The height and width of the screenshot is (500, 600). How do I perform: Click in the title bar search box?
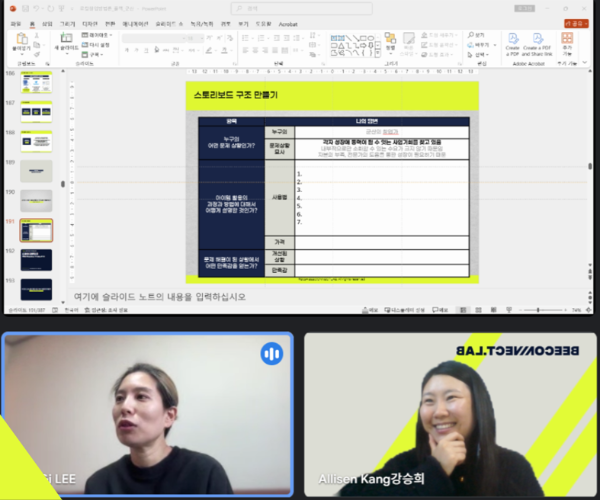point(302,8)
